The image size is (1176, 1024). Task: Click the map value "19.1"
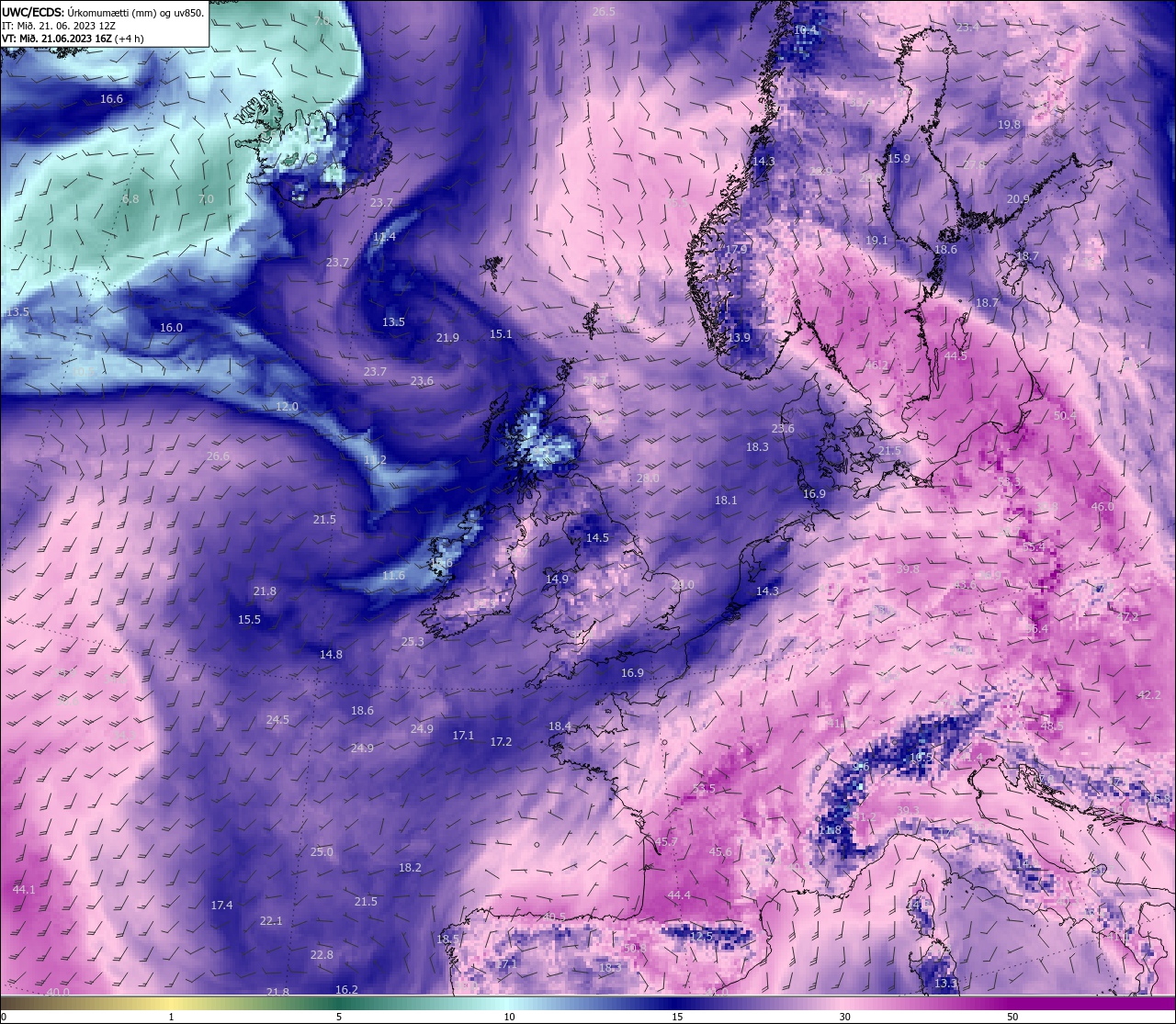click(876, 241)
